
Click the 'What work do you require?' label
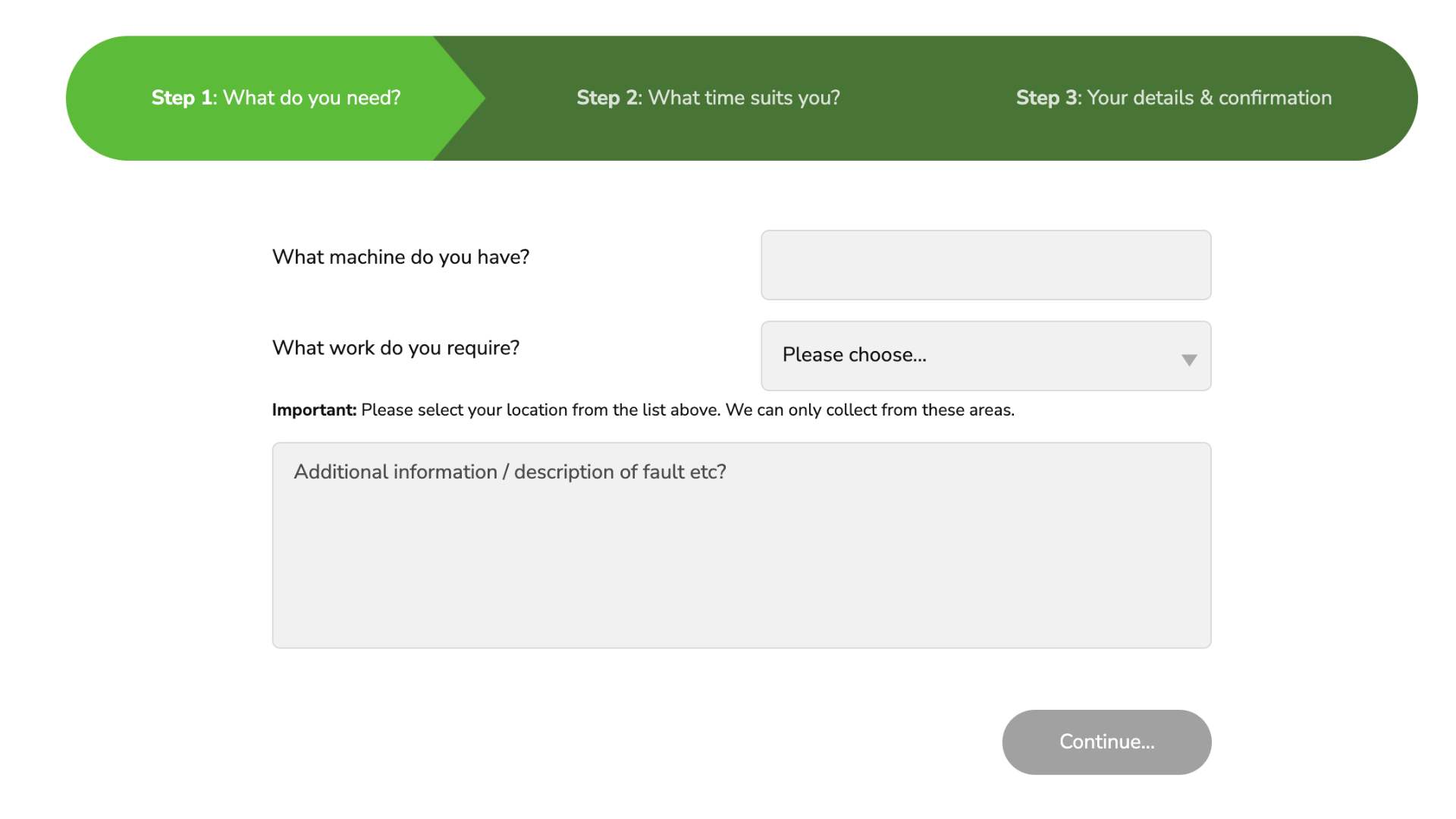pos(395,347)
